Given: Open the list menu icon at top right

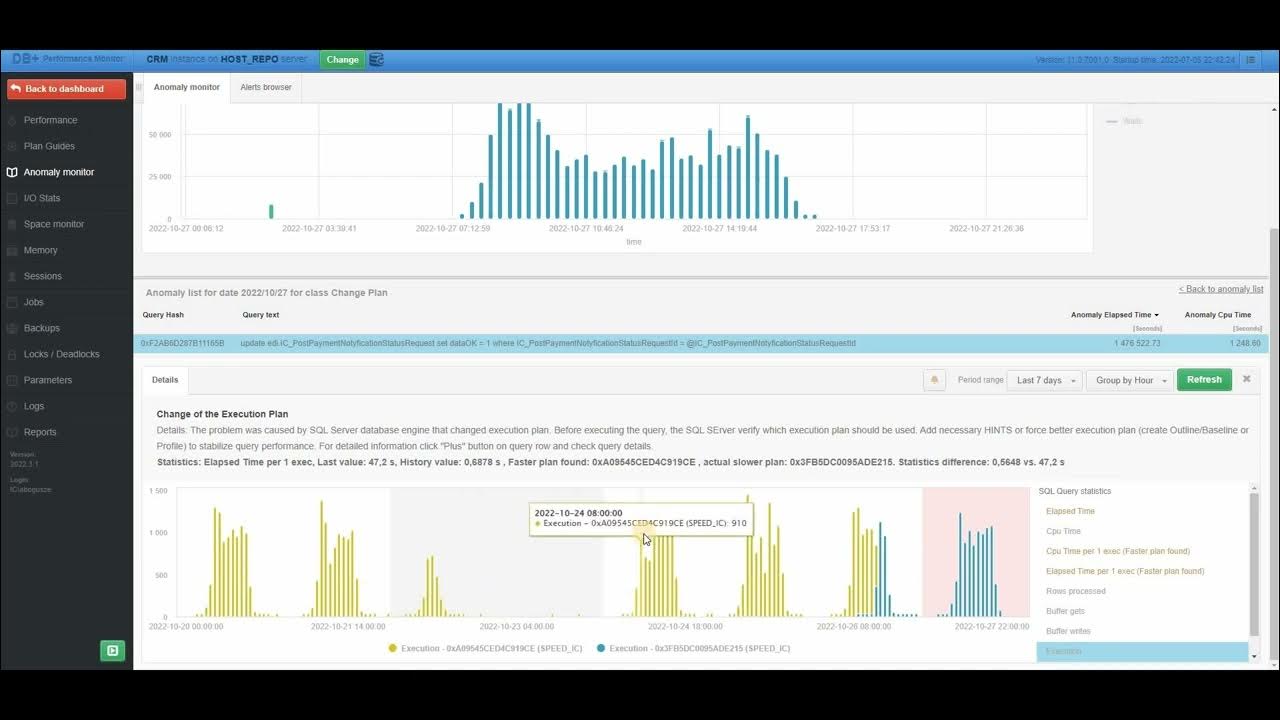Looking at the screenshot, I should pos(1250,60).
